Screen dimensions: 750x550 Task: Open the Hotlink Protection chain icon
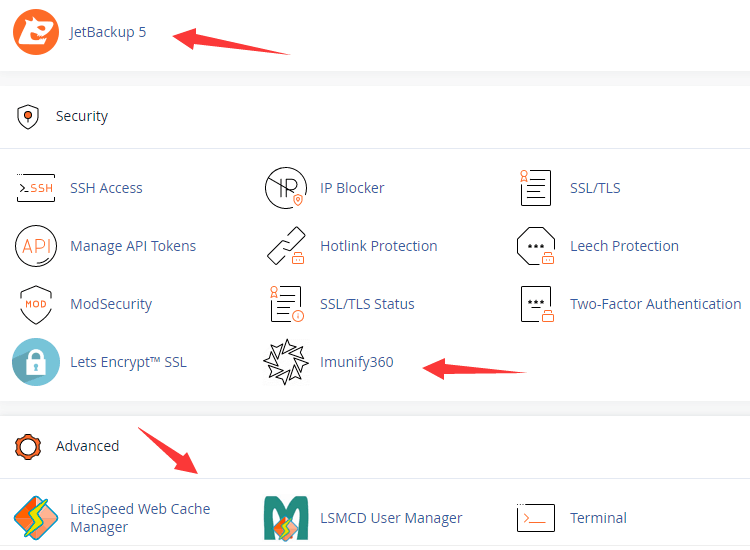(x=285, y=246)
